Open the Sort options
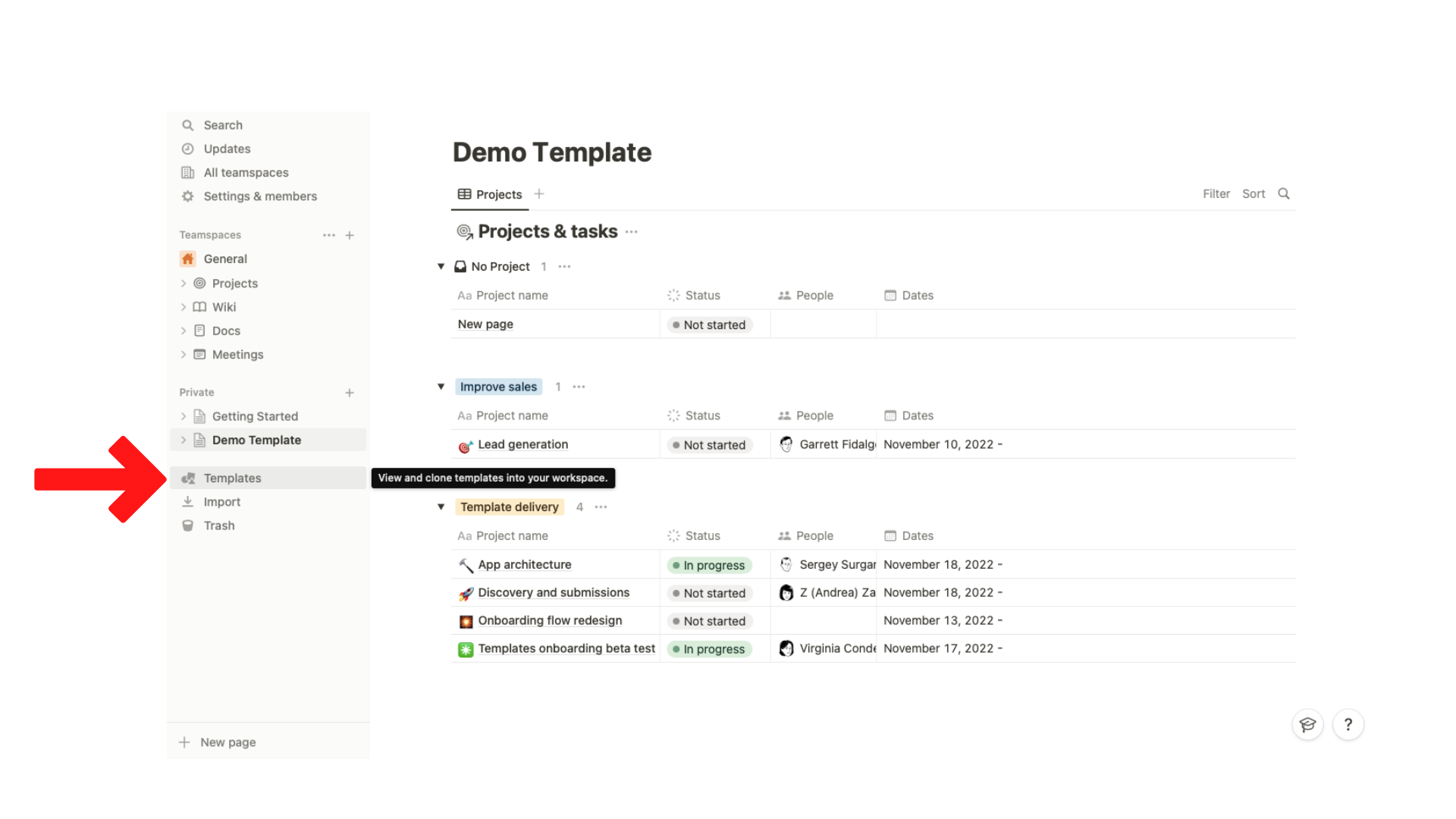The height and width of the screenshot is (819, 1456). [x=1253, y=193]
